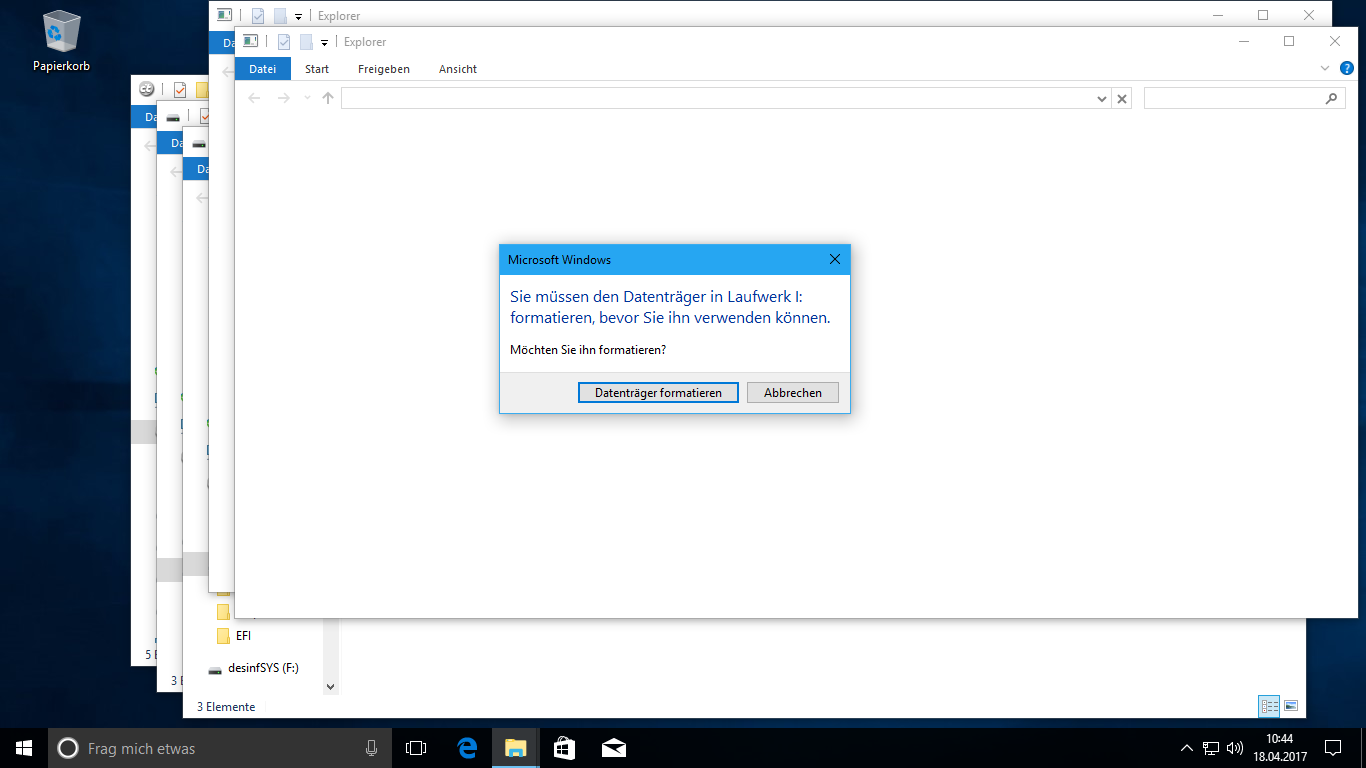Click Properties icon in second Explorer title bar

pos(258,16)
